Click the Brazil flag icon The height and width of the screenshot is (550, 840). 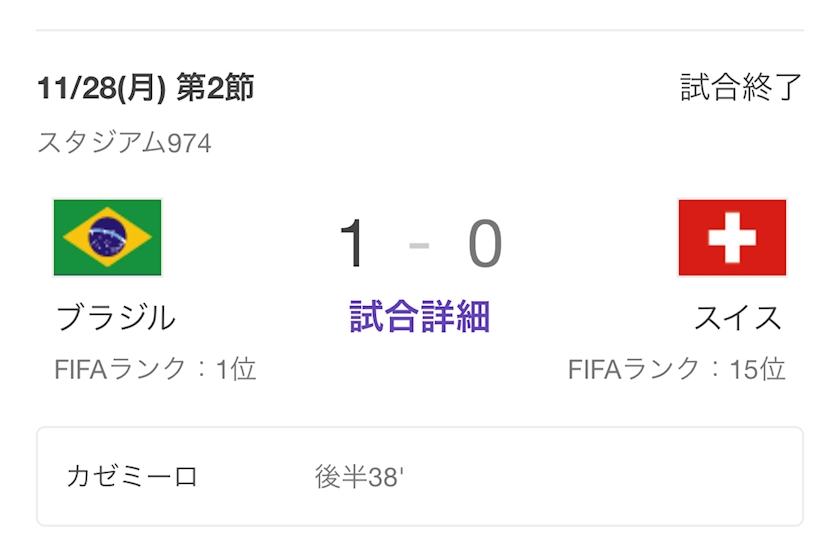point(107,237)
